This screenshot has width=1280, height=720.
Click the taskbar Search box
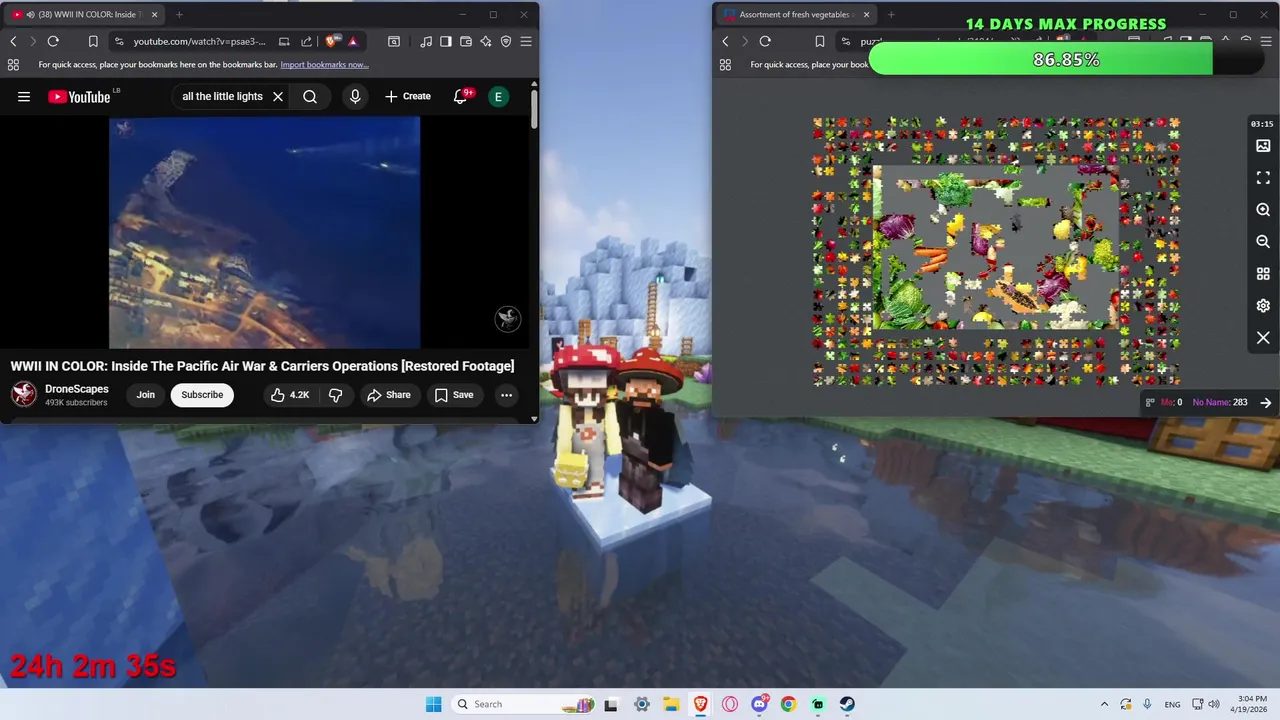point(523,704)
